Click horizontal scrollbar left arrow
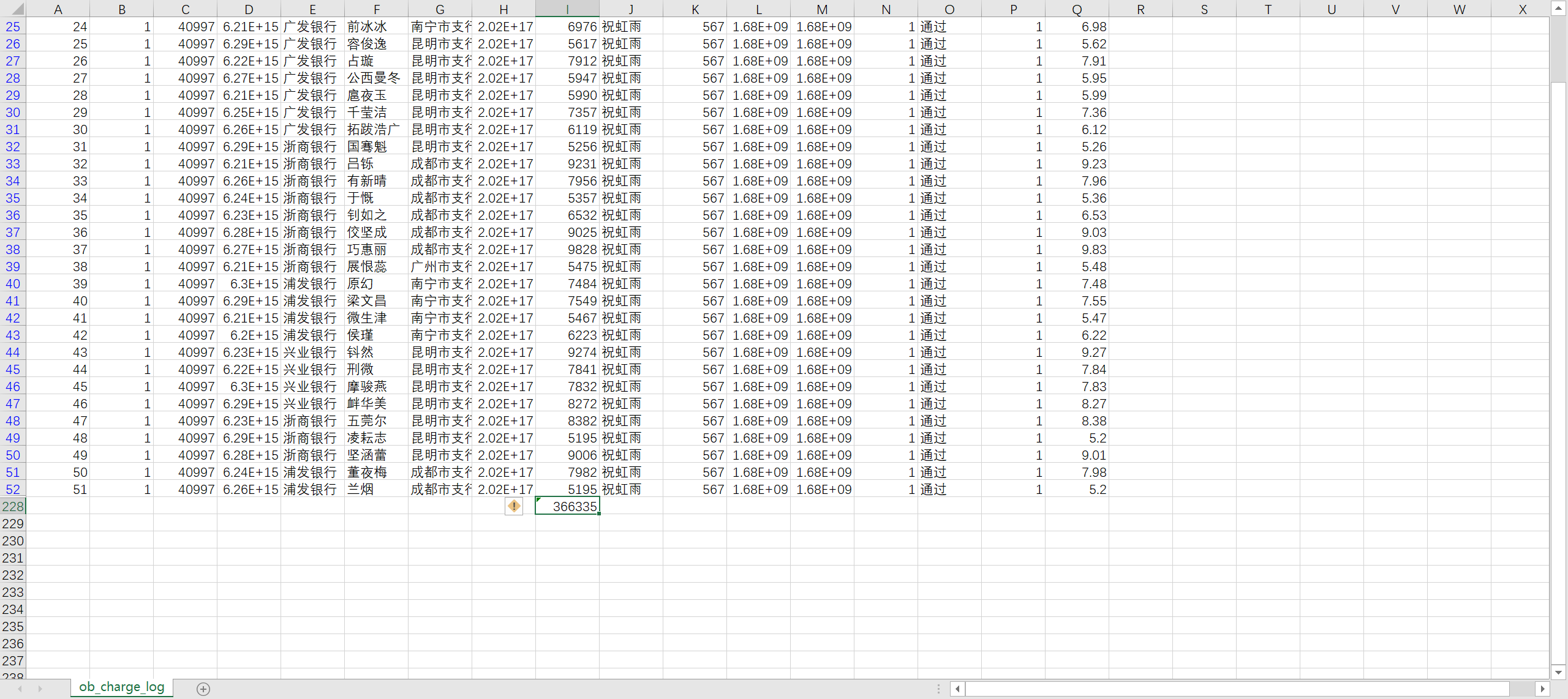1568x699 pixels. coord(957,689)
